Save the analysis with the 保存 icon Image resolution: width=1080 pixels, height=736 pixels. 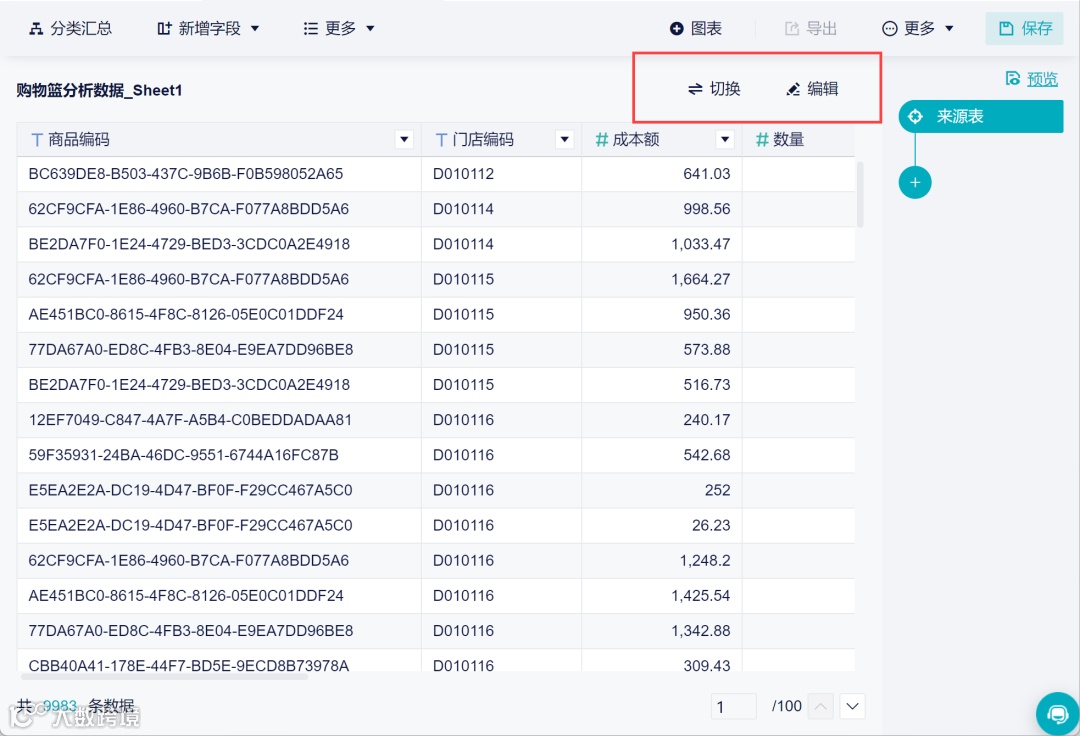(x=1023, y=28)
